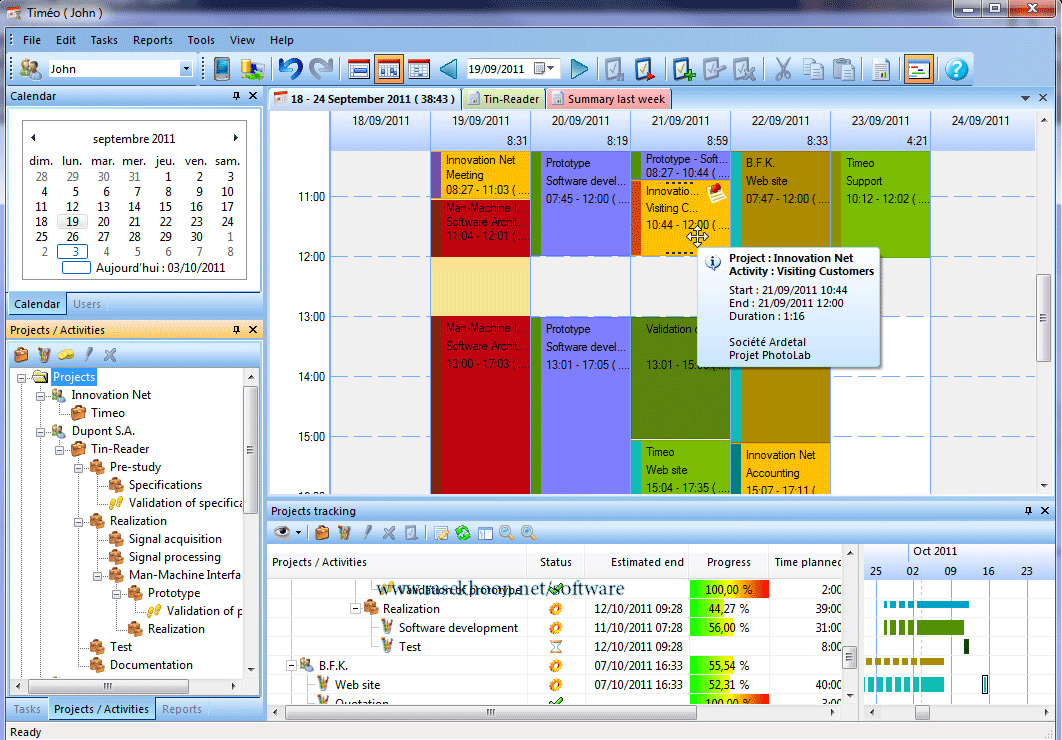Switch to the Tasks tab at bottom left
This screenshot has width=1062, height=740.
pyautogui.click(x=26, y=709)
